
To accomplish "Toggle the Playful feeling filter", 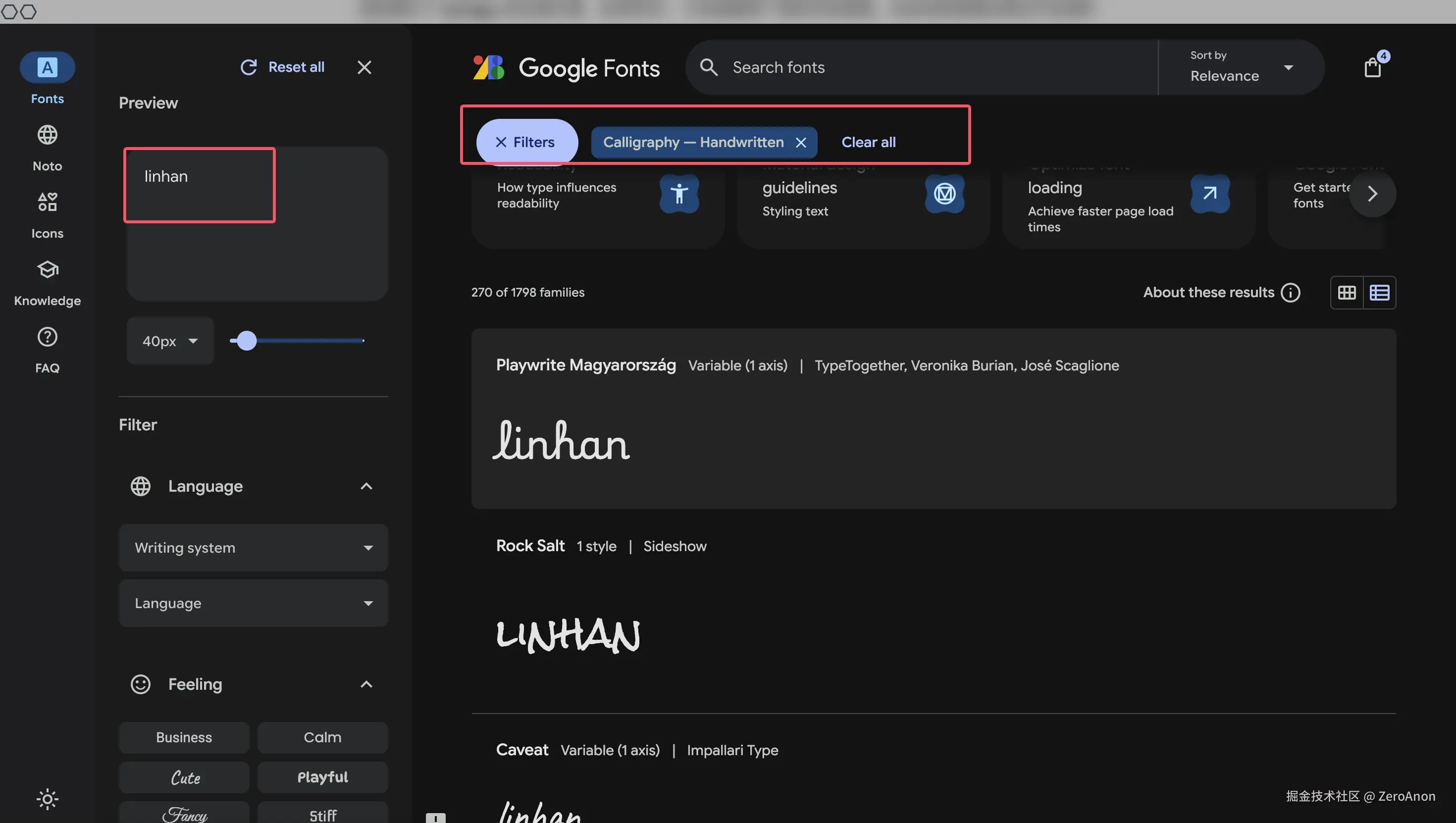I will [322, 777].
